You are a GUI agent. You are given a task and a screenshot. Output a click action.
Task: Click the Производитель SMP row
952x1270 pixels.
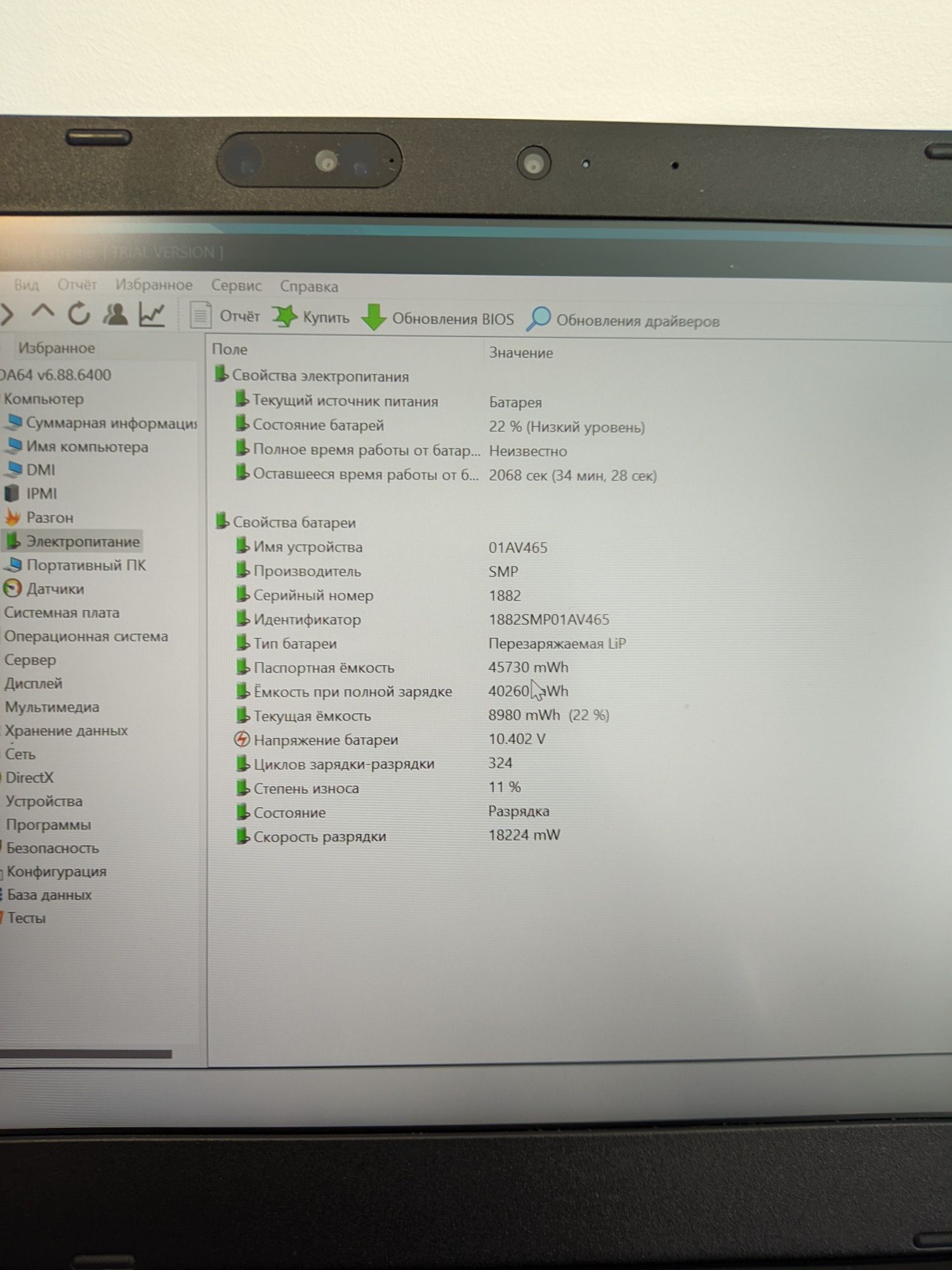[377, 571]
